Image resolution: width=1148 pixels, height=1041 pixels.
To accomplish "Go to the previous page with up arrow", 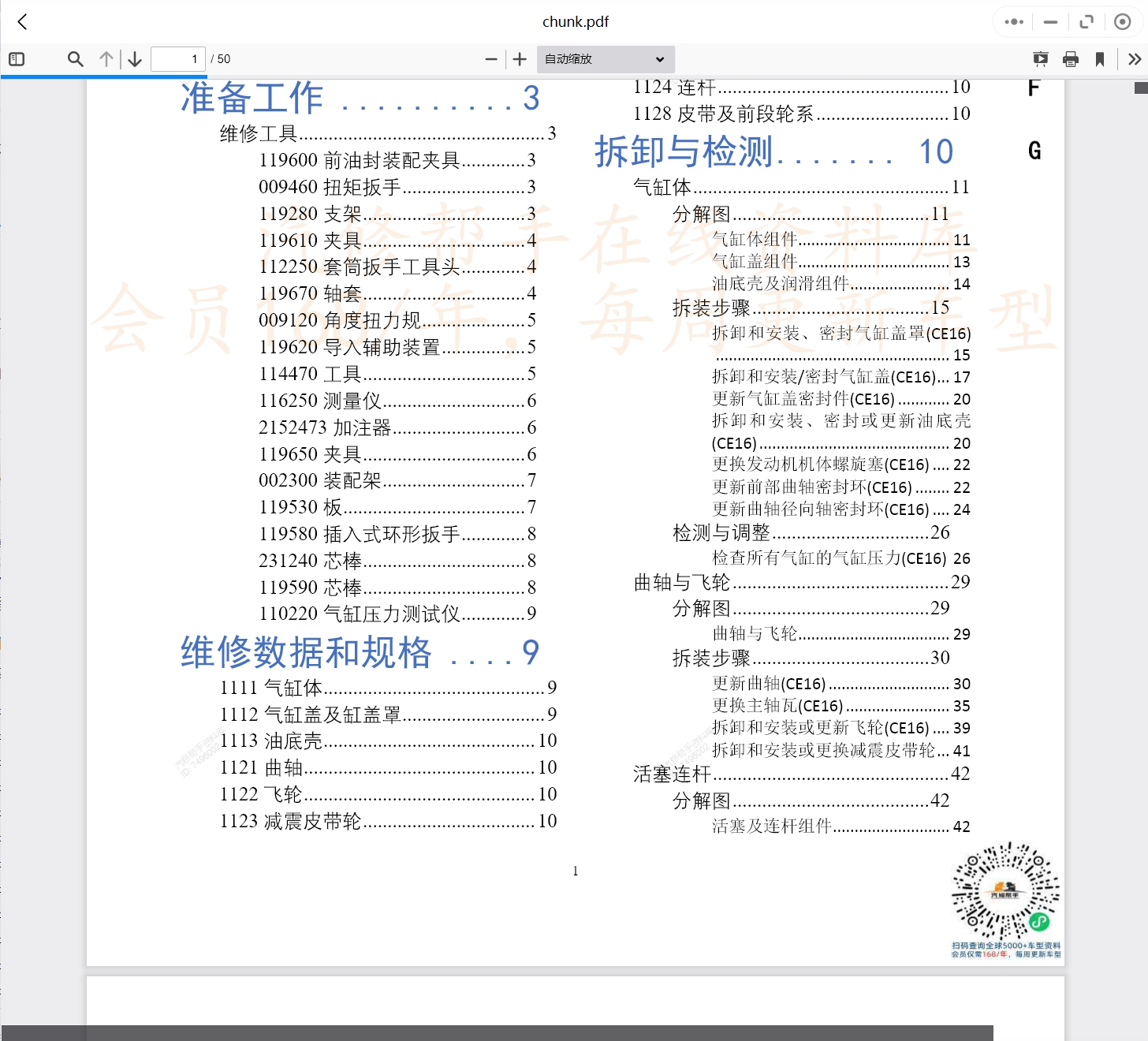I will 106,58.
